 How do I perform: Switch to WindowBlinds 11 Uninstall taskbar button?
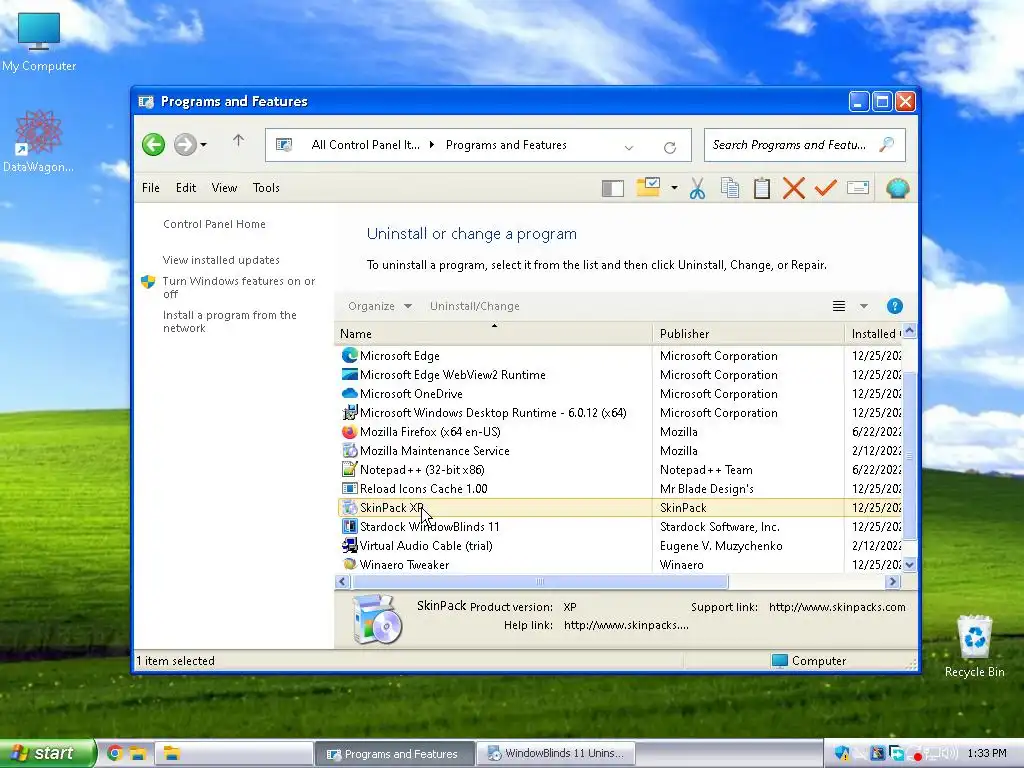click(x=556, y=753)
